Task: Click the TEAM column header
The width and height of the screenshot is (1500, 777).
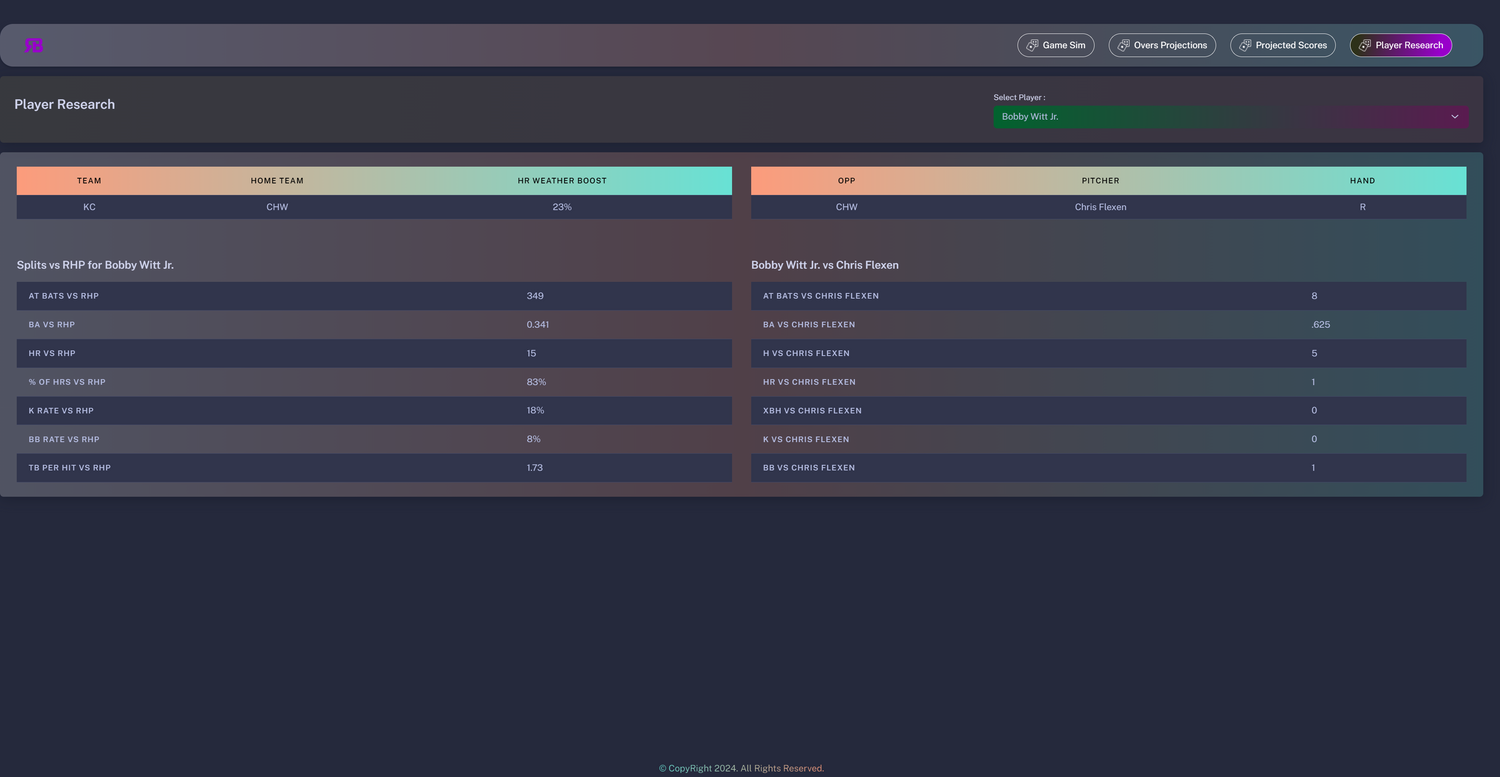Action: [89, 181]
